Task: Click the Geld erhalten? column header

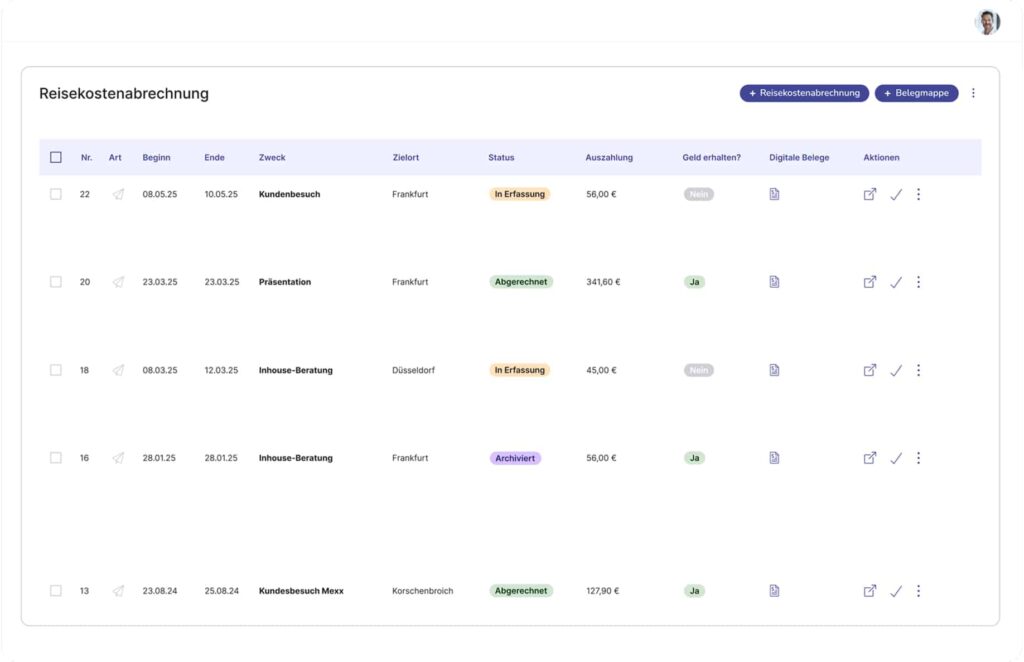Action: click(x=711, y=157)
